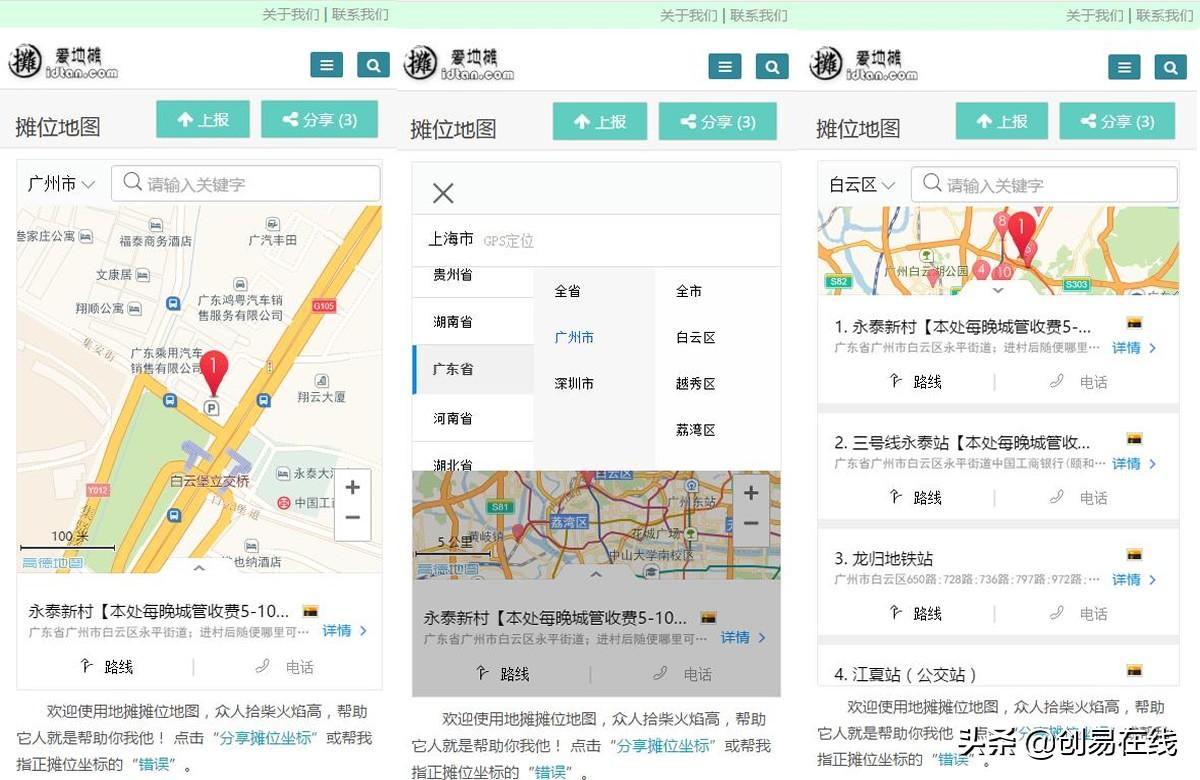Viewport: 1200px width, 780px height.
Task: Click the yellow badge icon beside 江夏站
Action: tap(1134, 670)
